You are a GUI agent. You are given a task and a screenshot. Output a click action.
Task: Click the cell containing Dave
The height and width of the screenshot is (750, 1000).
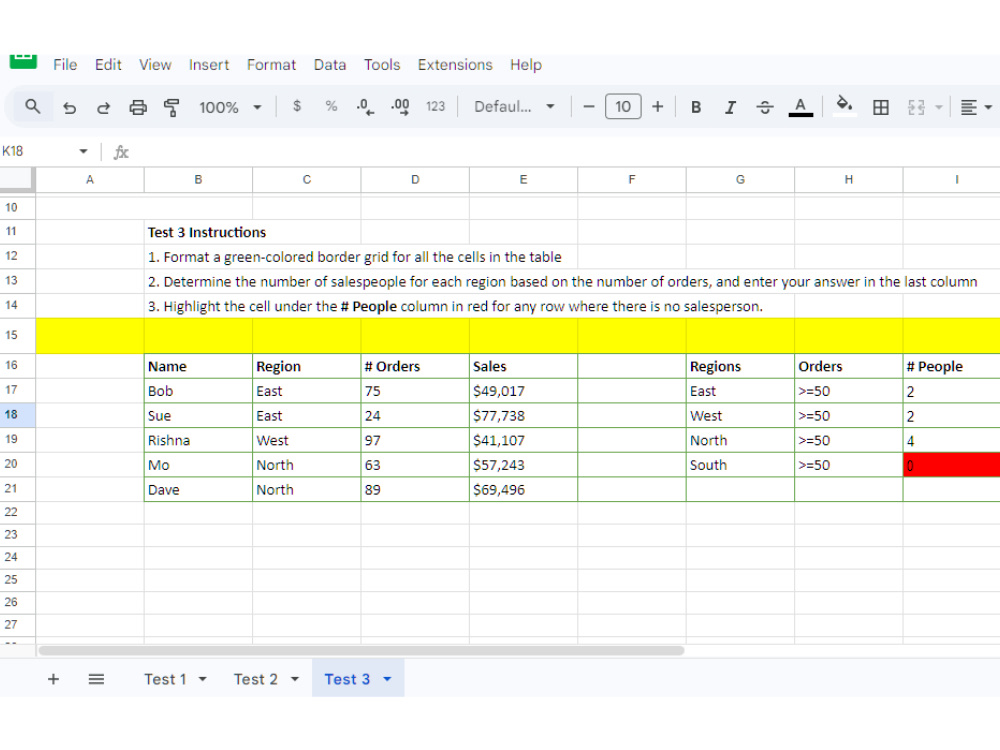point(198,490)
